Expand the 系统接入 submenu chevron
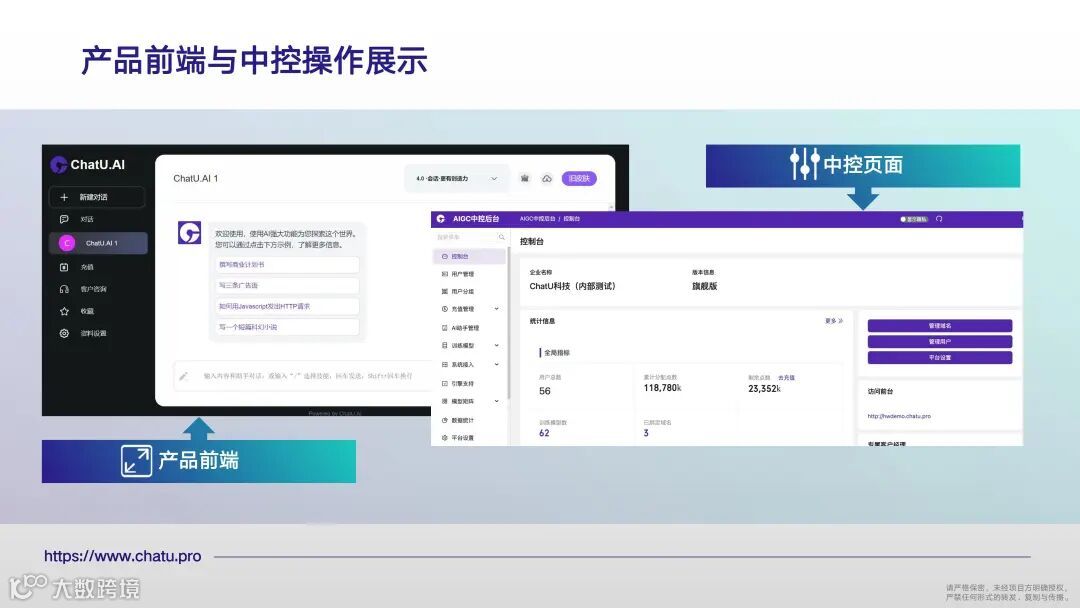The height and width of the screenshot is (608, 1080). [x=497, y=365]
